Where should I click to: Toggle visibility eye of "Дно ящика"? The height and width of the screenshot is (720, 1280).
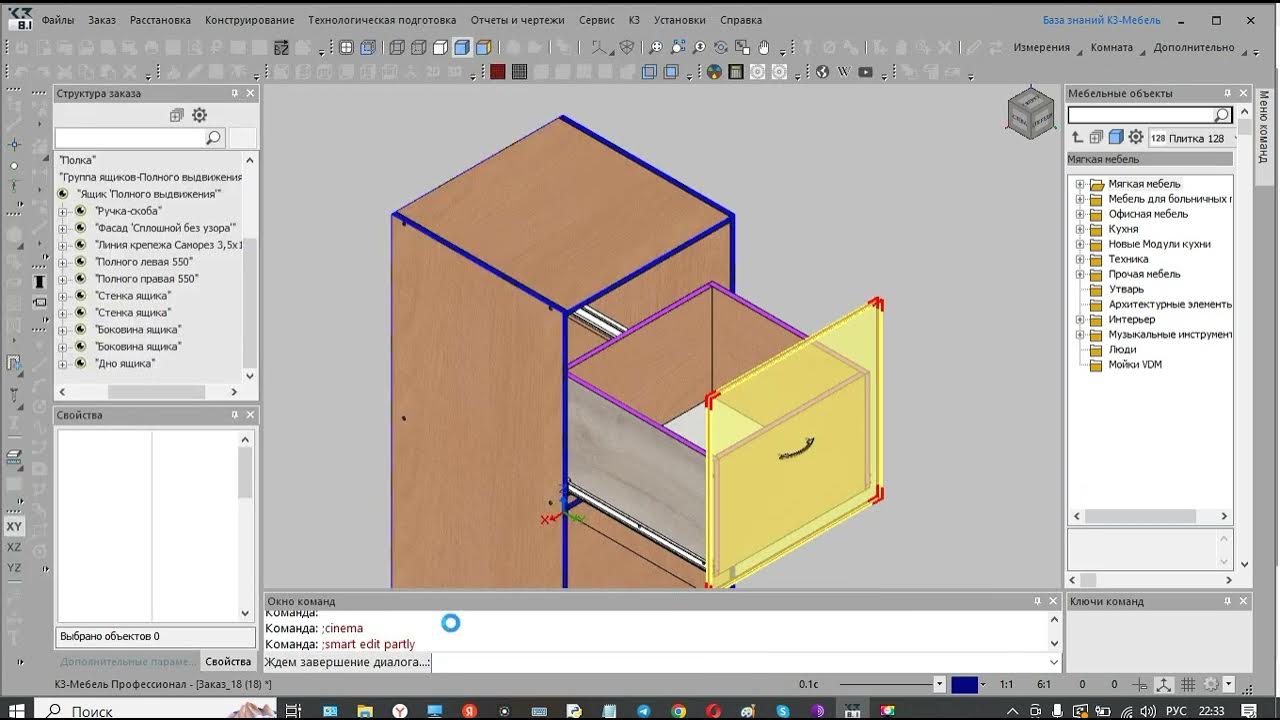click(x=81, y=363)
